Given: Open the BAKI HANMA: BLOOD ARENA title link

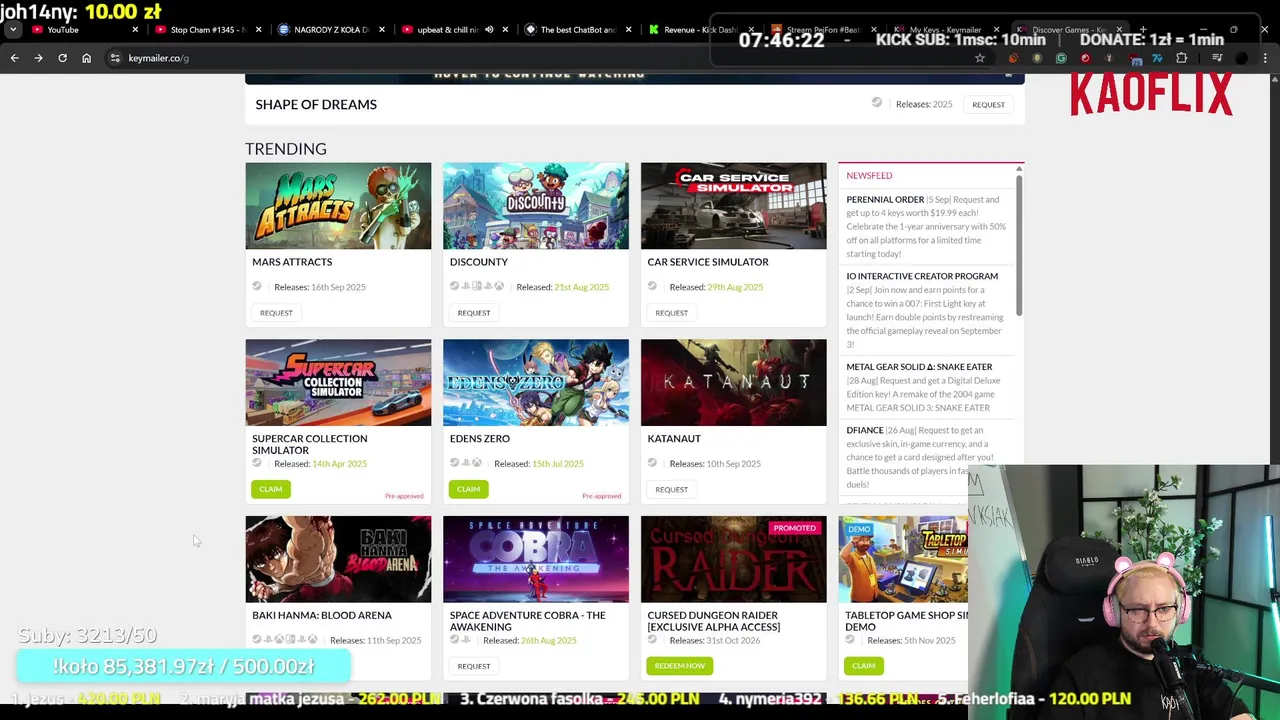Looking at the screenshot, I should 322,616.
